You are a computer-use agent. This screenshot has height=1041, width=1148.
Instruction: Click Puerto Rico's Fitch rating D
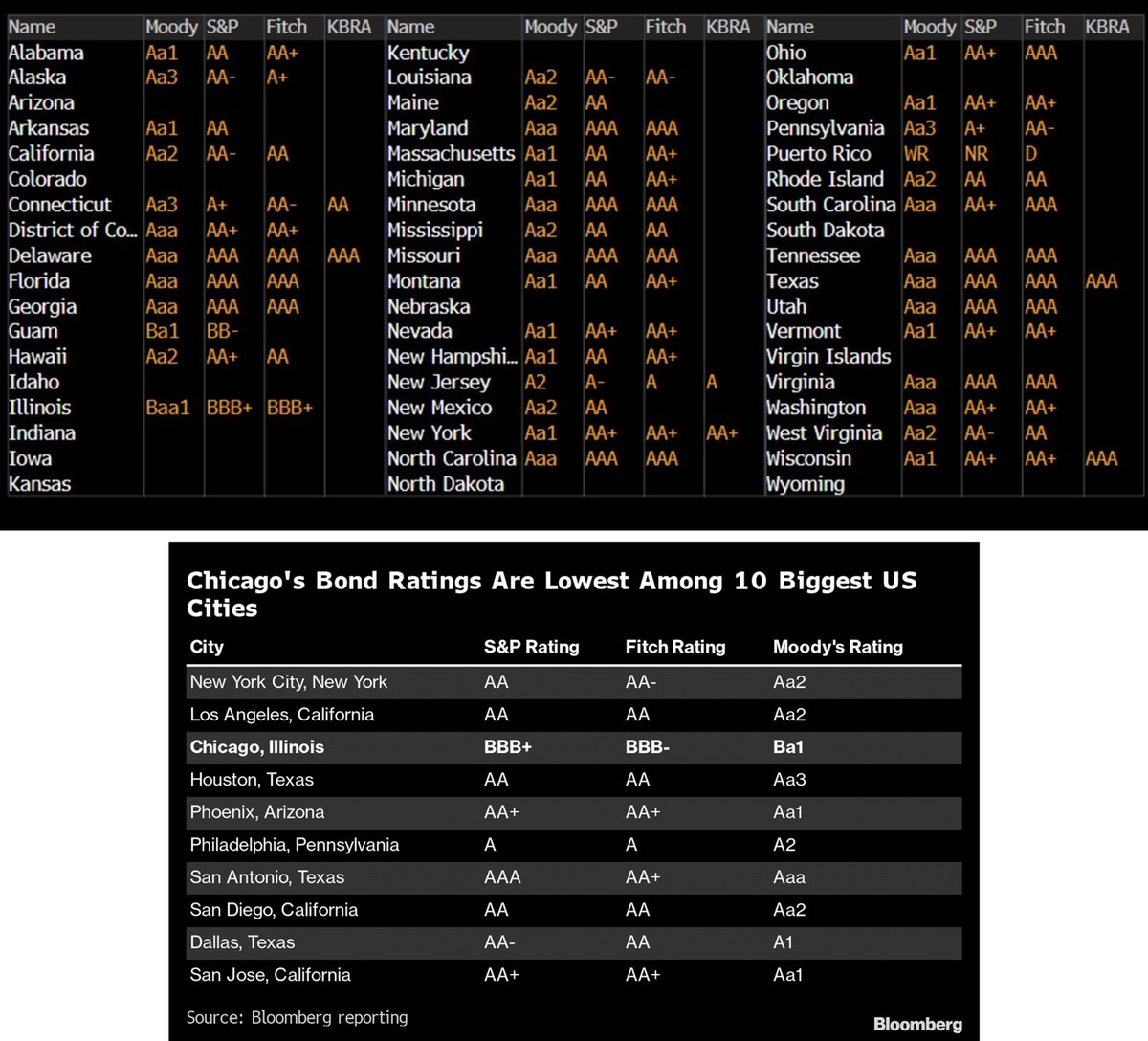coord(1030,154)
